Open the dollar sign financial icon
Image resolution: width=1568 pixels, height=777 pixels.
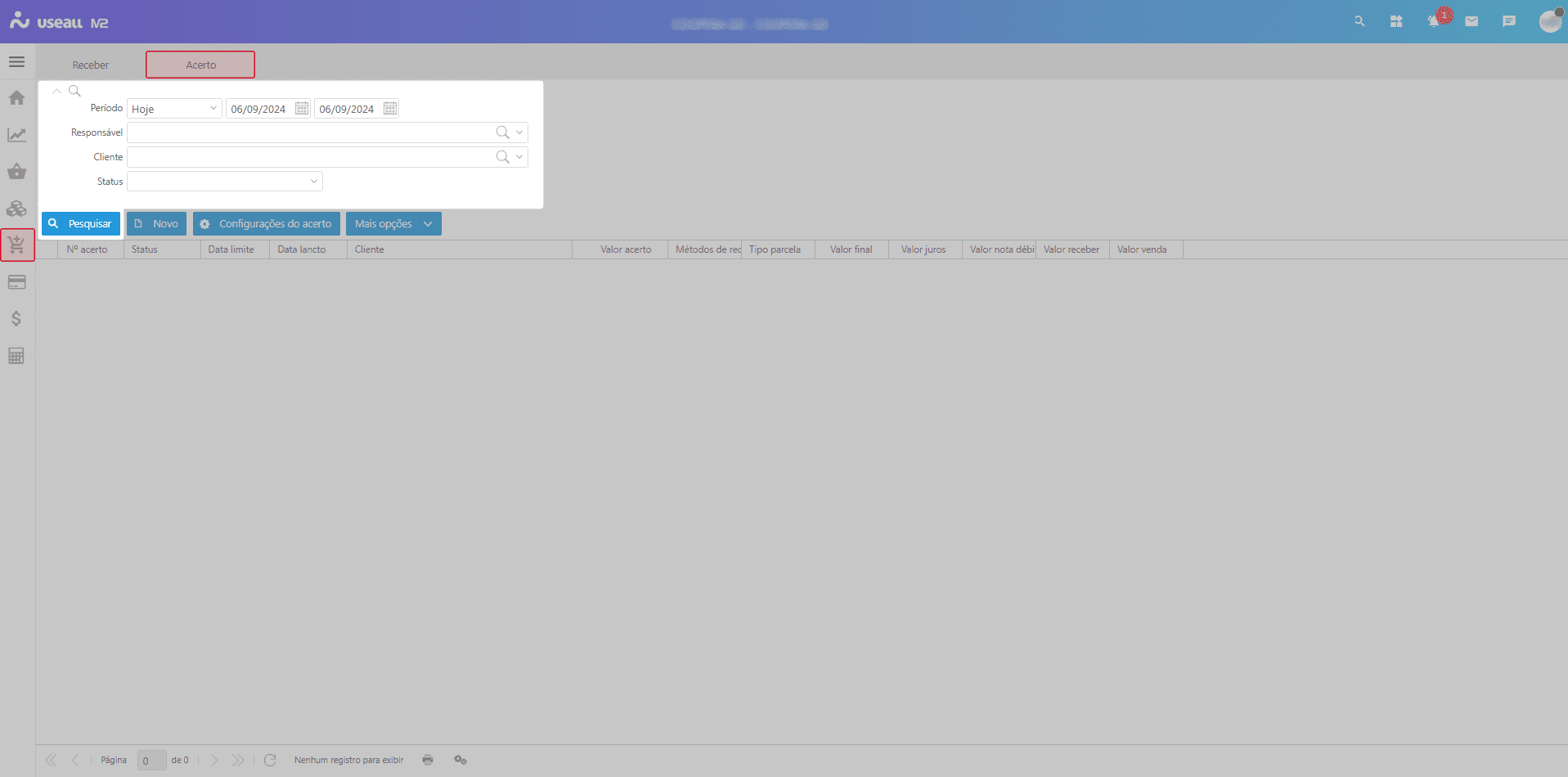click(16, 319)
